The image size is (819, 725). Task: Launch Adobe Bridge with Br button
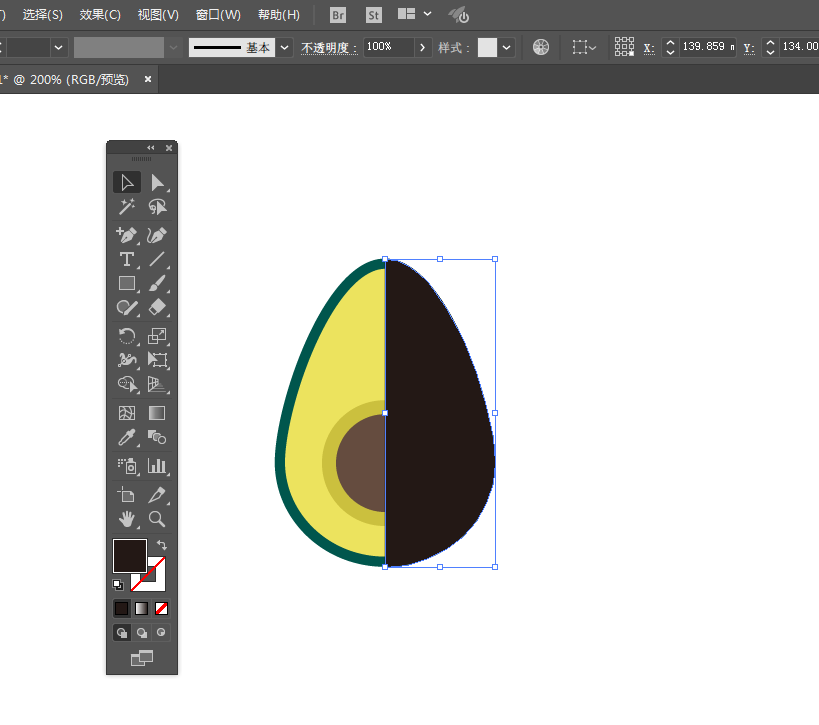[338, 15]
